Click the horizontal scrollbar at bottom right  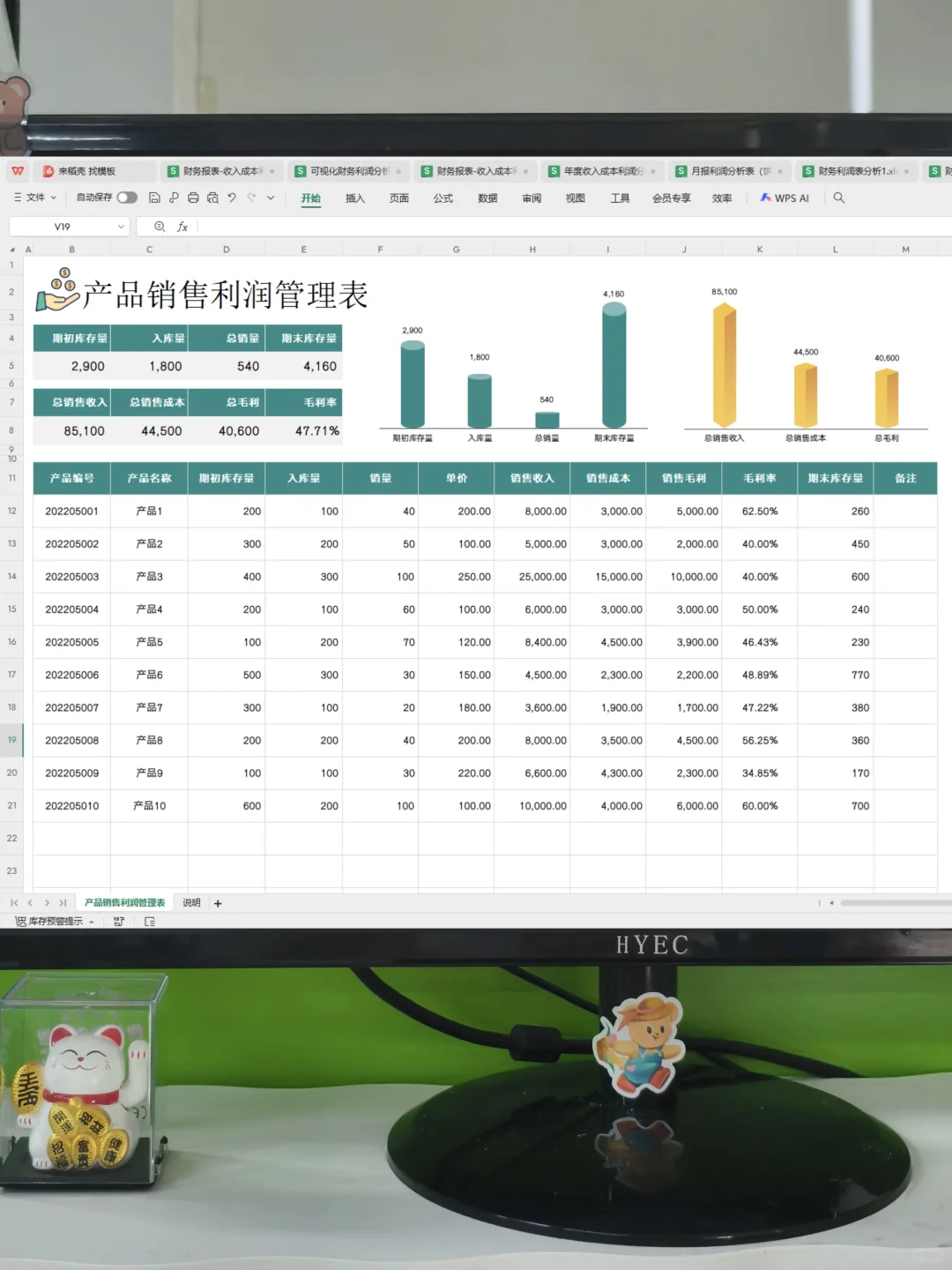point(896,903)
